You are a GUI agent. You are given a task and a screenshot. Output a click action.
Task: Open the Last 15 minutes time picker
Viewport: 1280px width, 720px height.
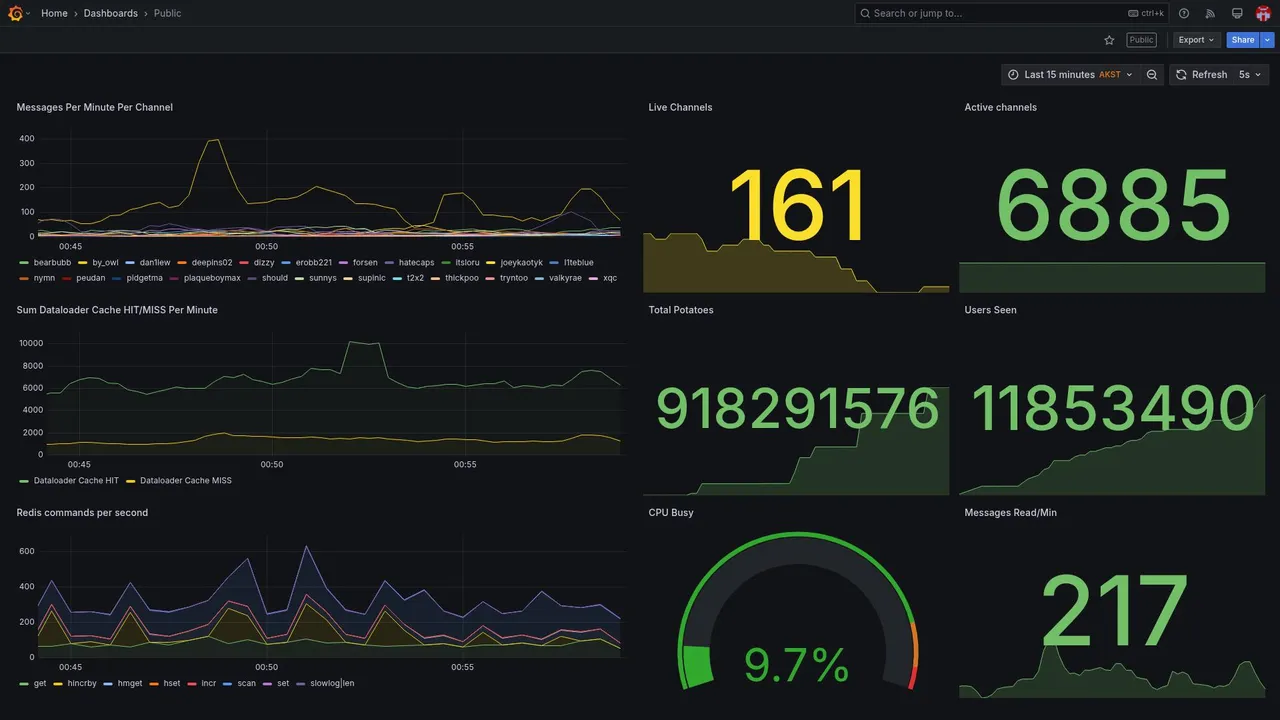pyautogui.click(x=1070, y=75)
